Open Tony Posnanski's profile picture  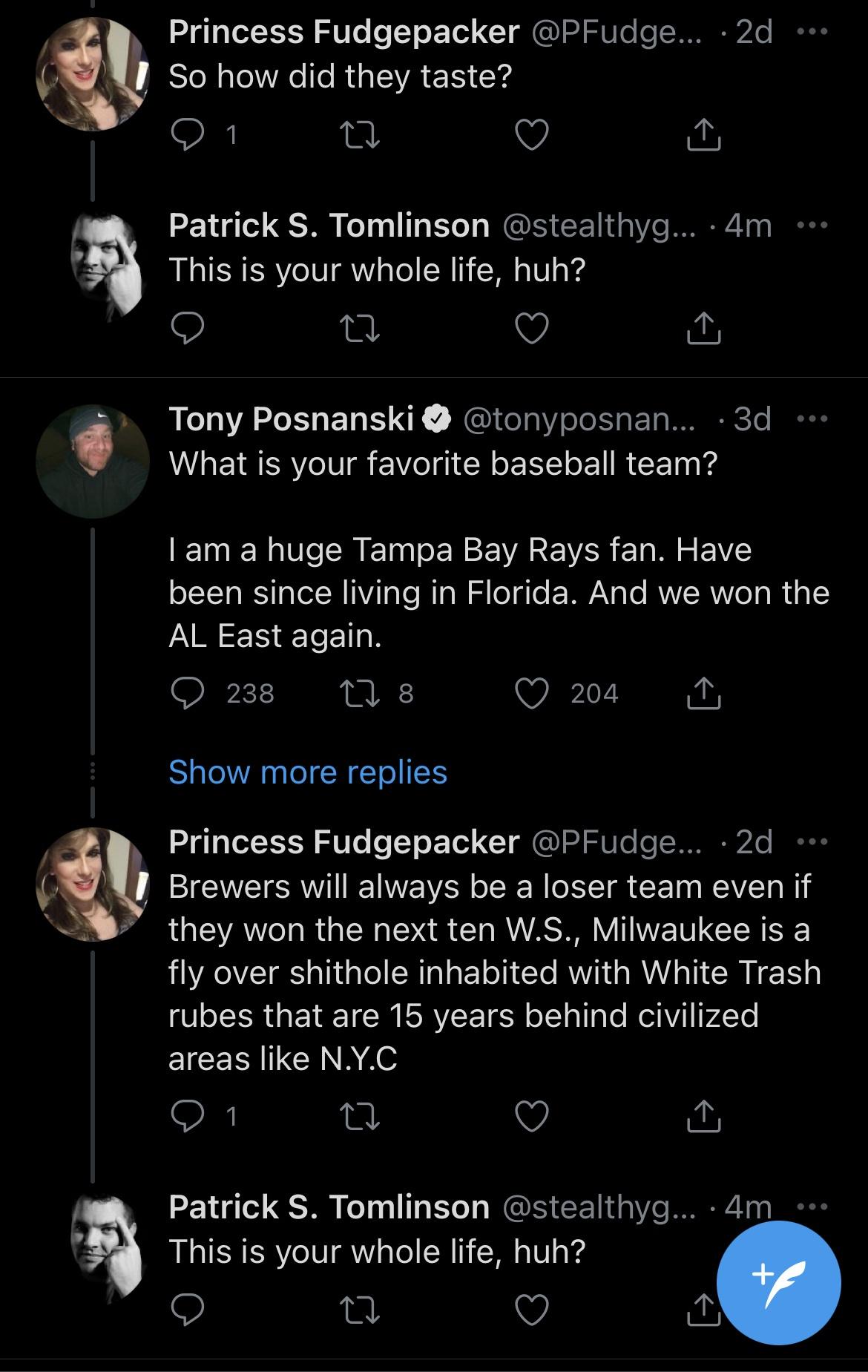92,461
